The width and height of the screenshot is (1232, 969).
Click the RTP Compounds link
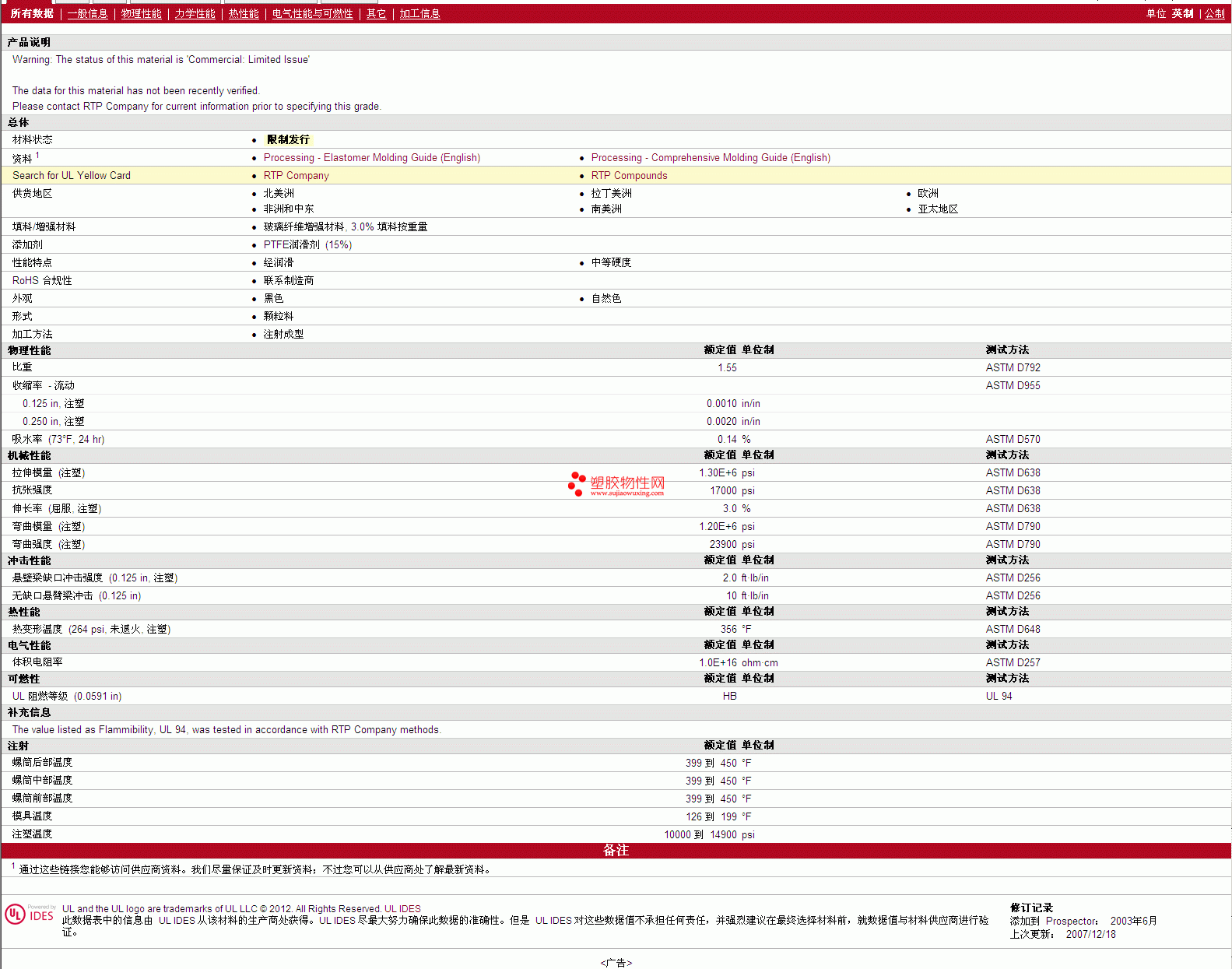(629, 175)
